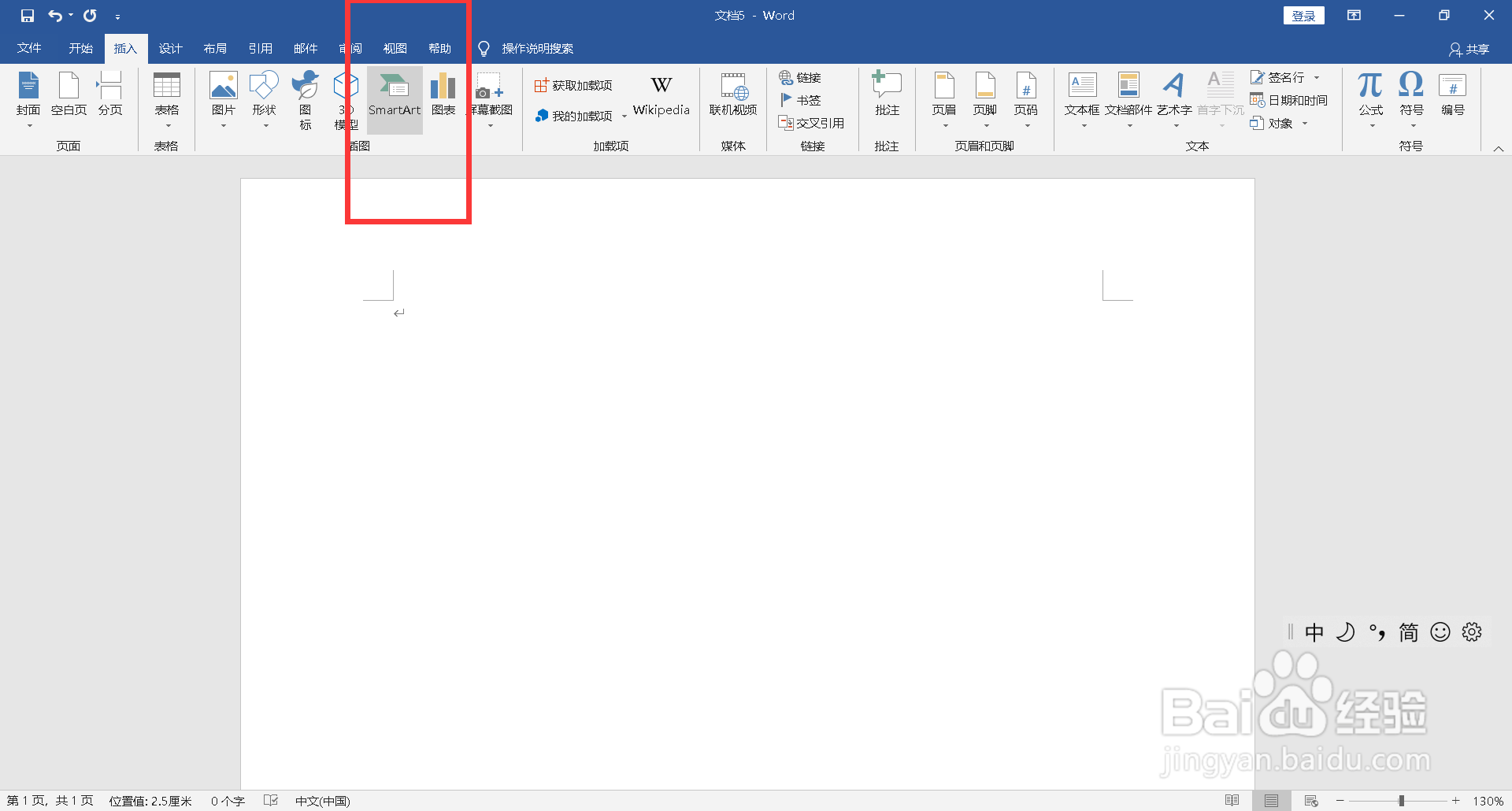Switch to the 引用 ribbon tab

(x=260, y=49)
